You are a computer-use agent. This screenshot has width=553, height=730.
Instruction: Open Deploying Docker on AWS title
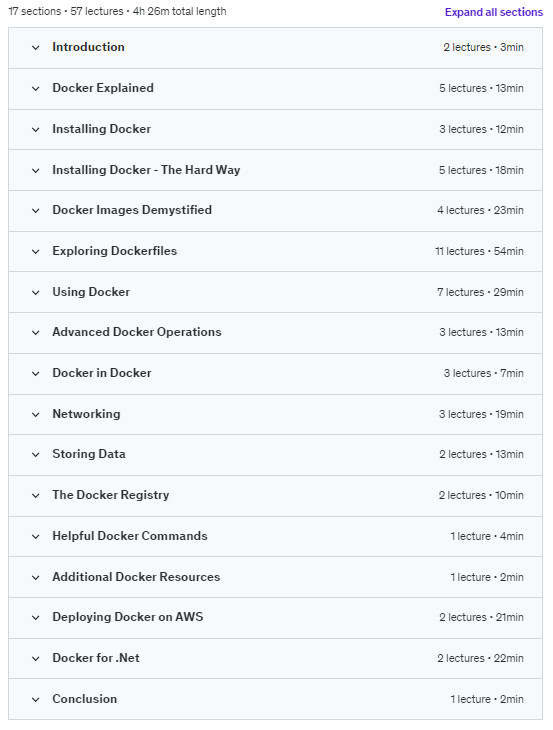[x=128, y=617]
